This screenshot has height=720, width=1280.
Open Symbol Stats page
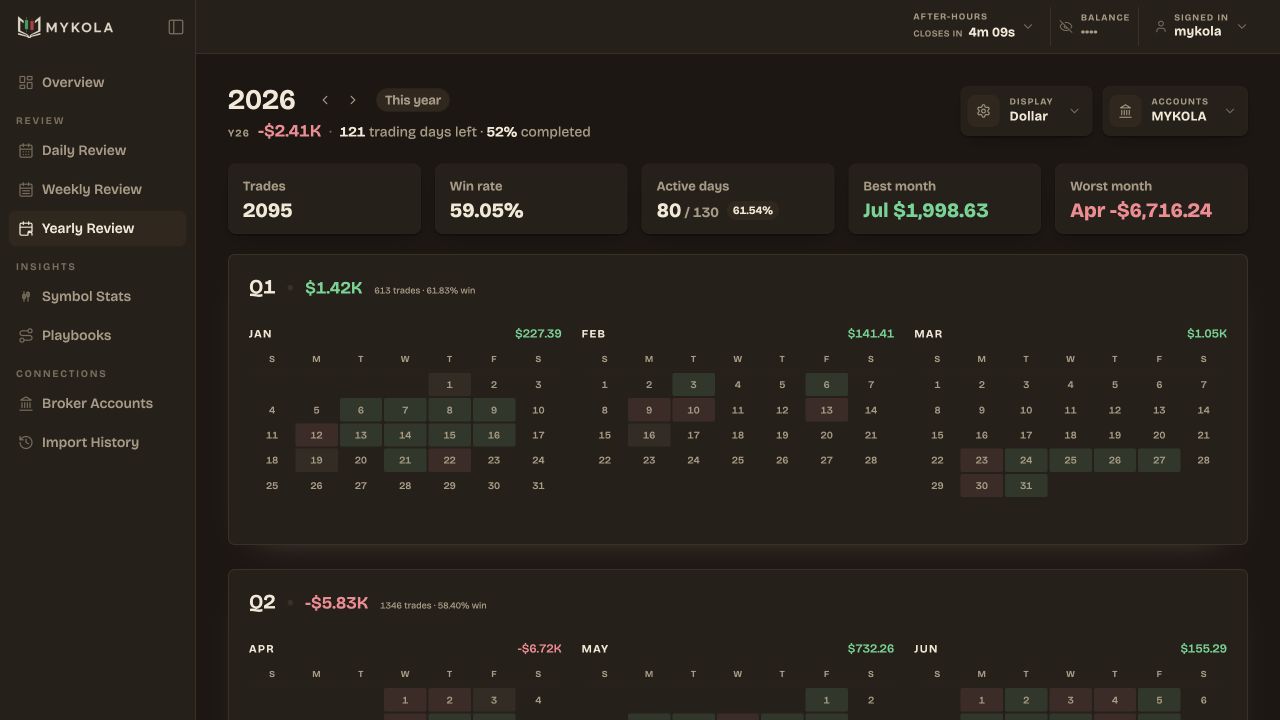click(97, 296)
